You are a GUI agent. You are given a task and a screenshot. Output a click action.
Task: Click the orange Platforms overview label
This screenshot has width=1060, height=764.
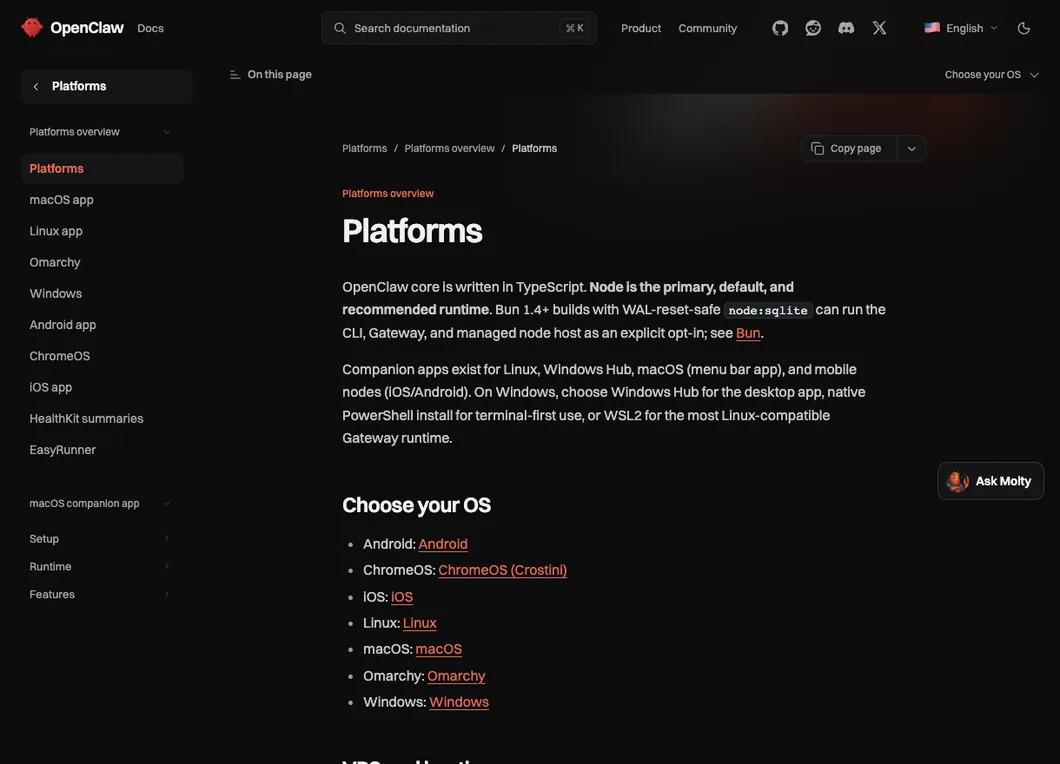click(x=388, y=193)
